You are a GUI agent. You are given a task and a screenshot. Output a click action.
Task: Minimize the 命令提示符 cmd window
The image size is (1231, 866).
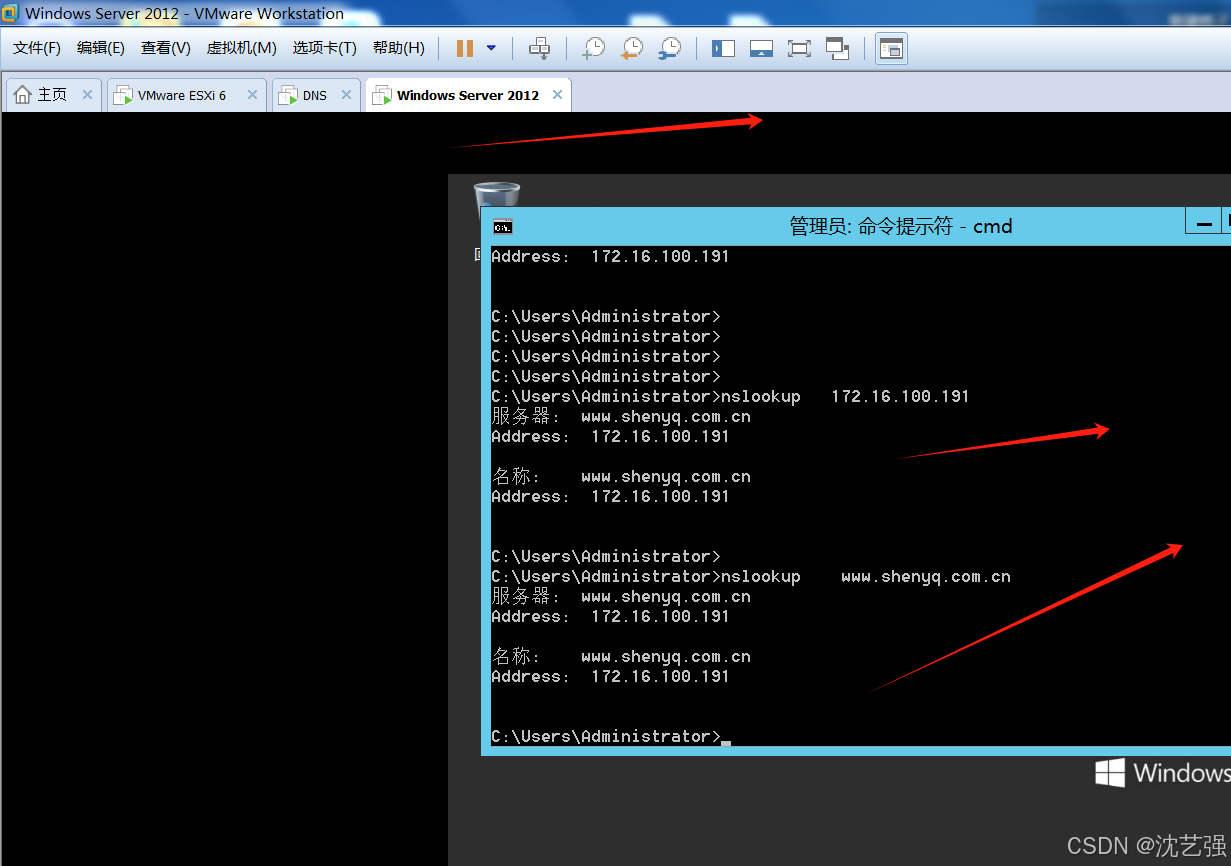pyautogui.click(x=1205, y=223)
